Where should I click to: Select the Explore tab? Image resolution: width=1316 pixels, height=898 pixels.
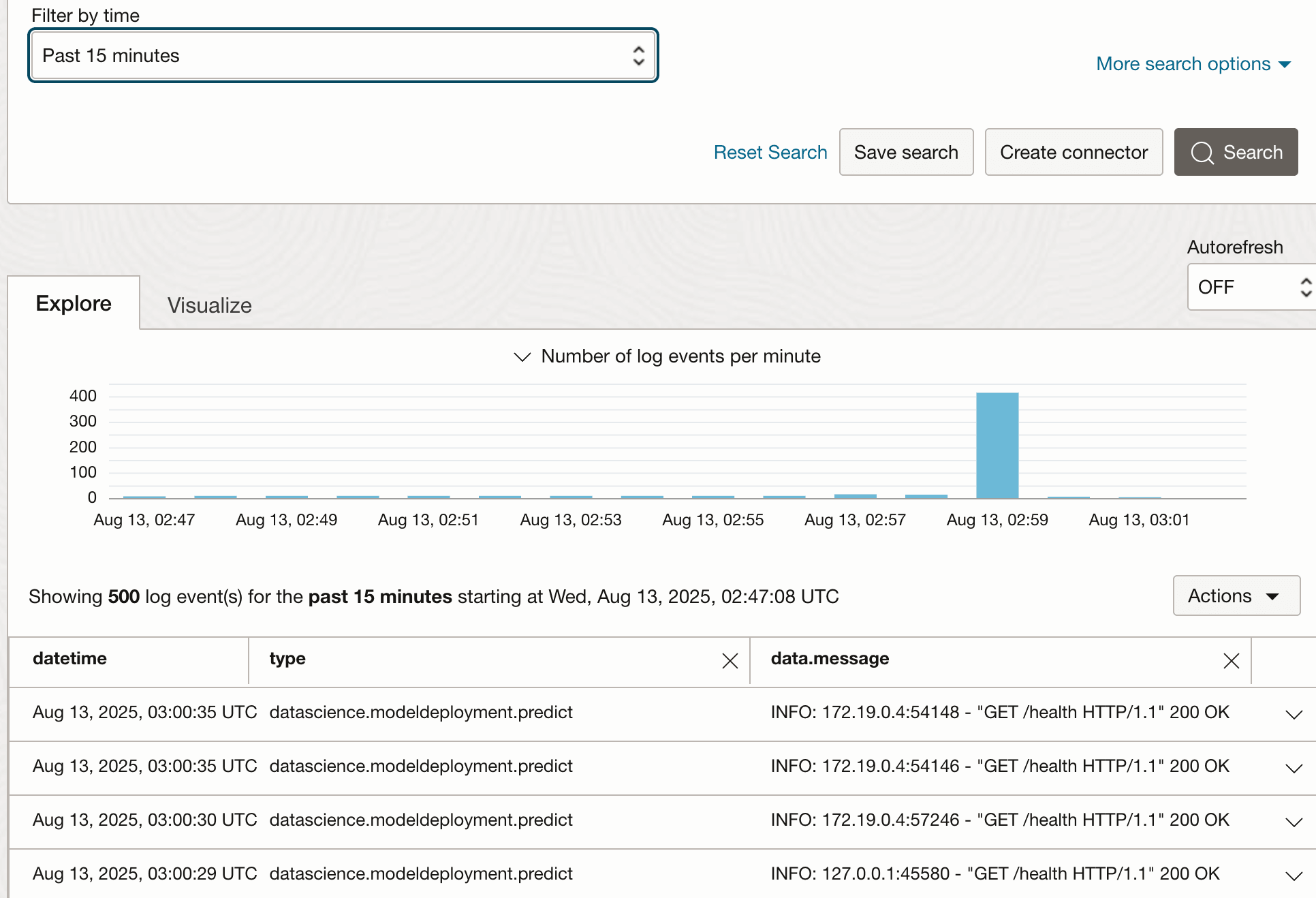[74, 303]
